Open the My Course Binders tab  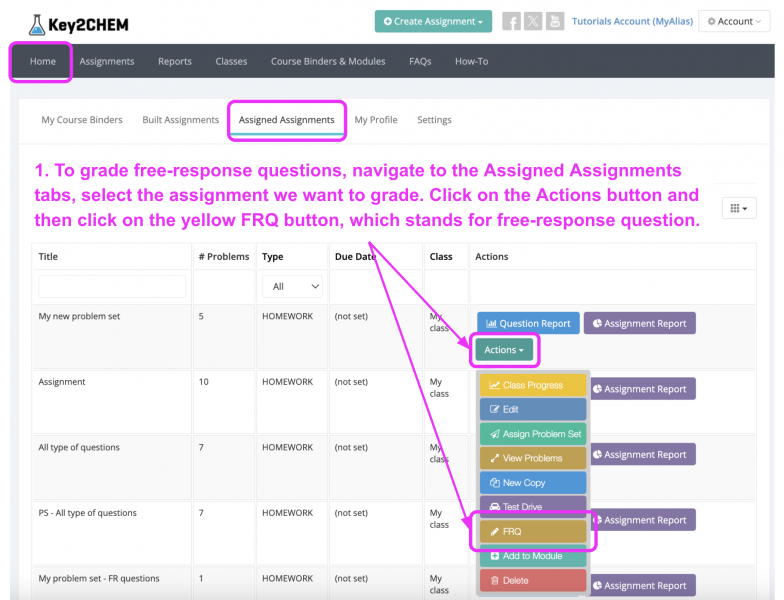[x=82, y=120]
